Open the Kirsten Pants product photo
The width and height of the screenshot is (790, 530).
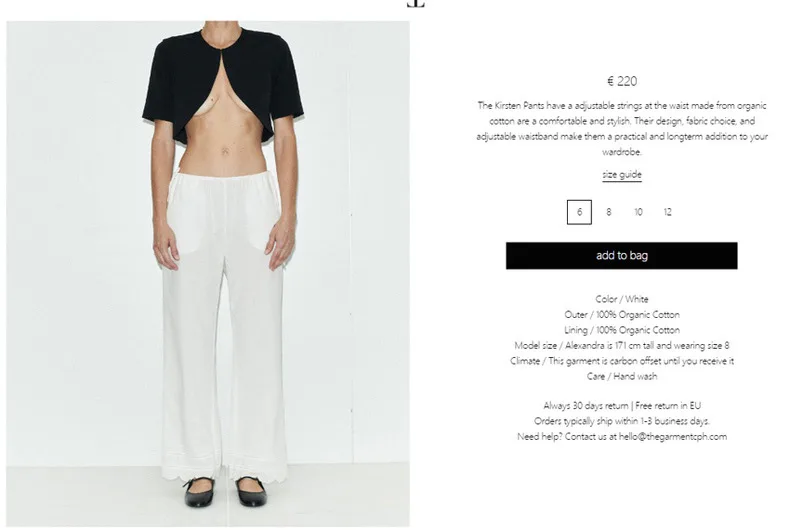208,274
